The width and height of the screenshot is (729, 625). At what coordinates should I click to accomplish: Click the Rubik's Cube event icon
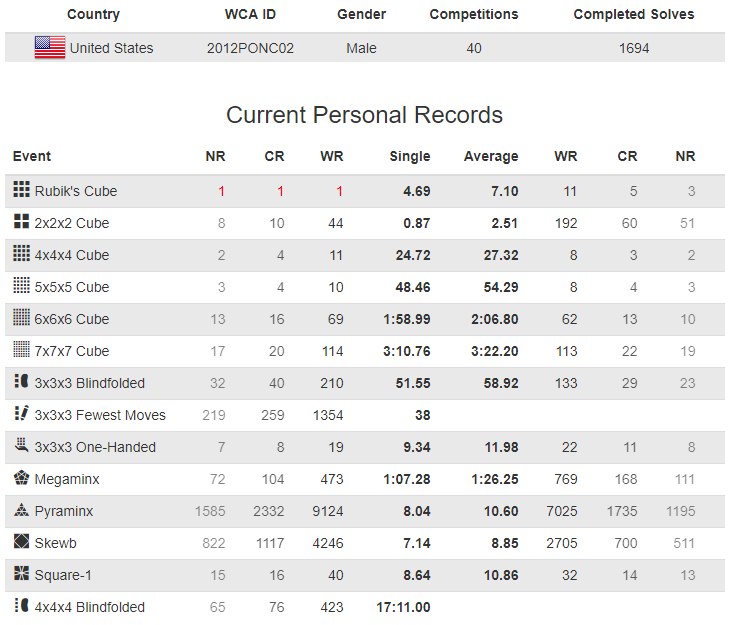coord(22,190)
